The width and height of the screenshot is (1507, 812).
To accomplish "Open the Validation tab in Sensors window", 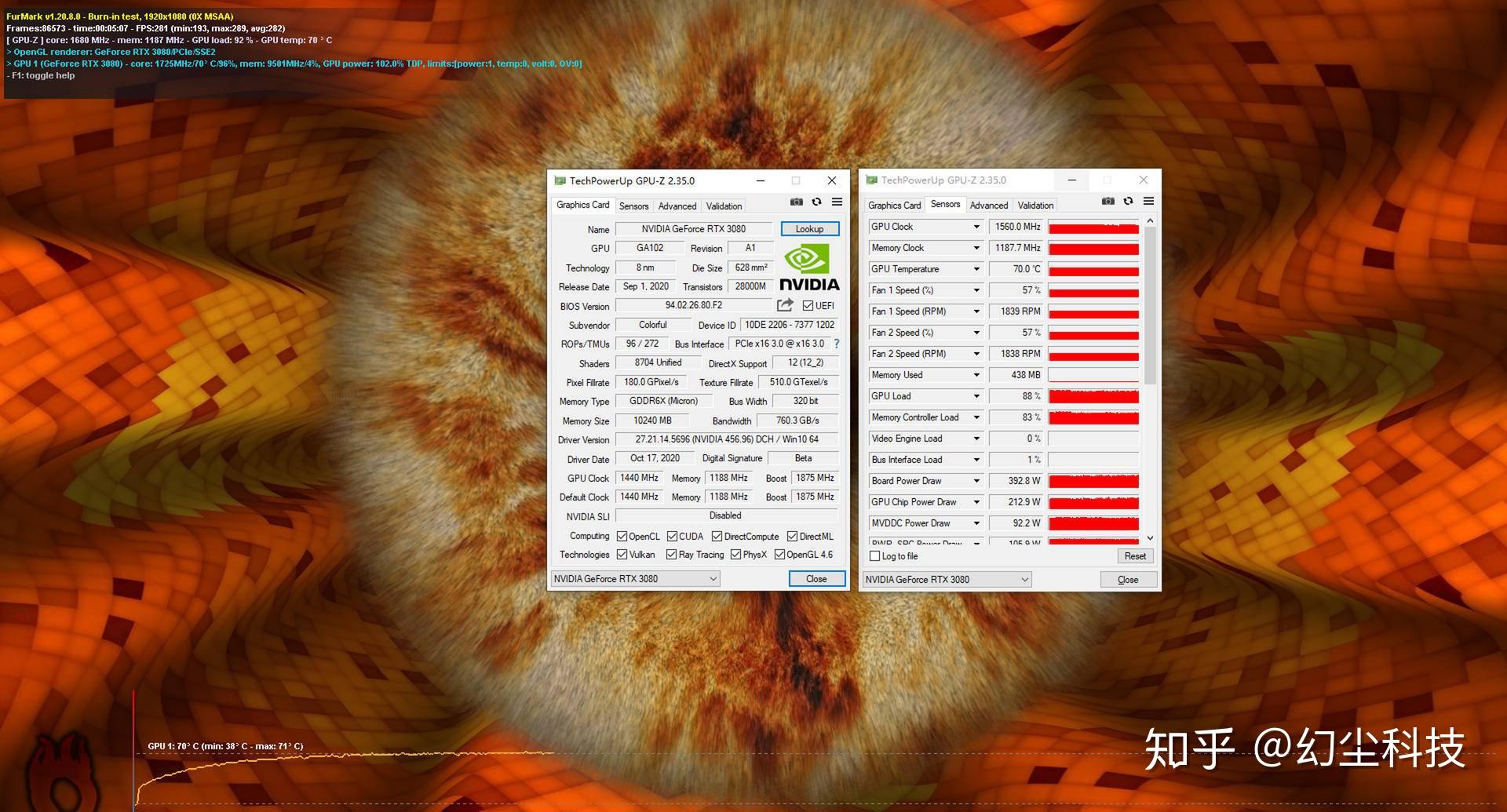I will click(x=1035, y=206).
